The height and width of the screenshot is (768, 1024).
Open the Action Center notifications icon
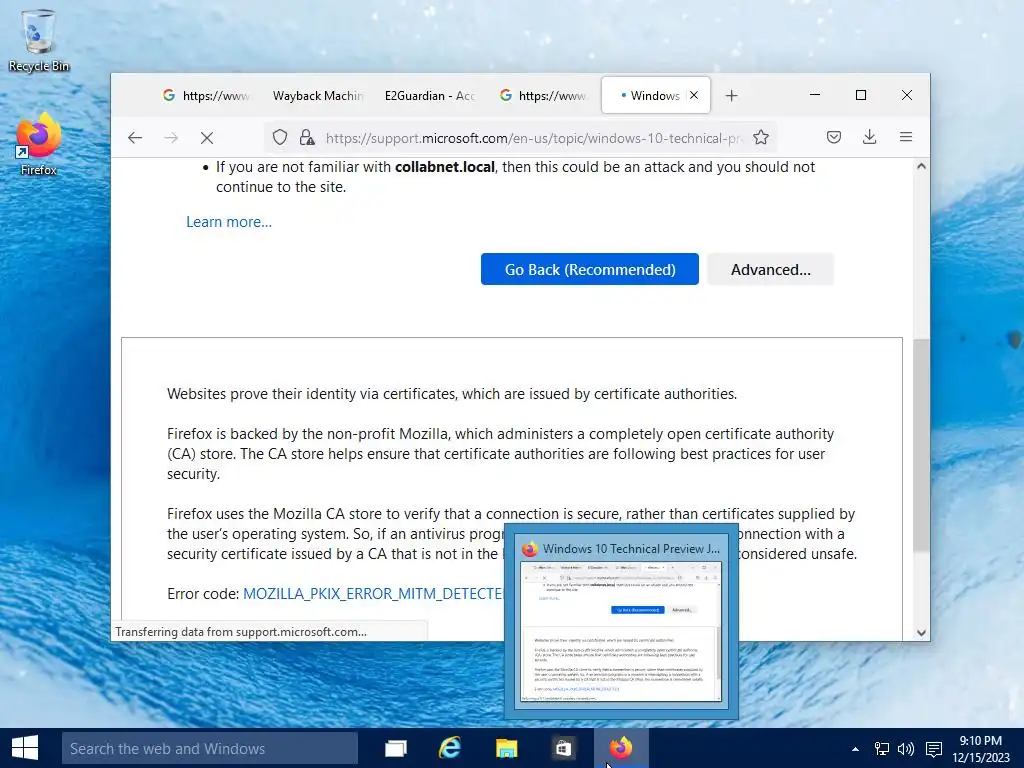(x=934, y=748)
